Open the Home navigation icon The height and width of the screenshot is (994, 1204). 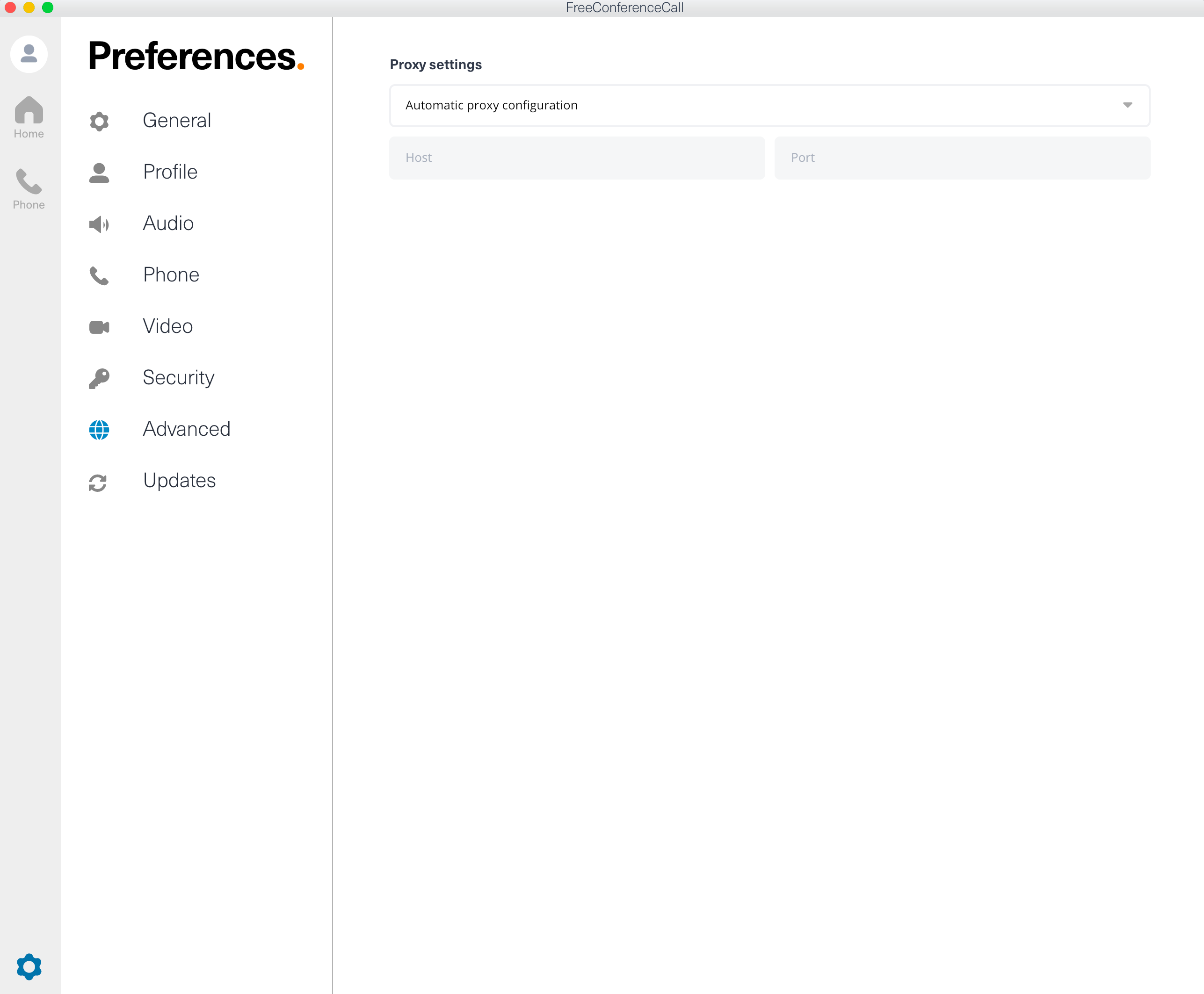pyautogui.click(x=29, y=117)
